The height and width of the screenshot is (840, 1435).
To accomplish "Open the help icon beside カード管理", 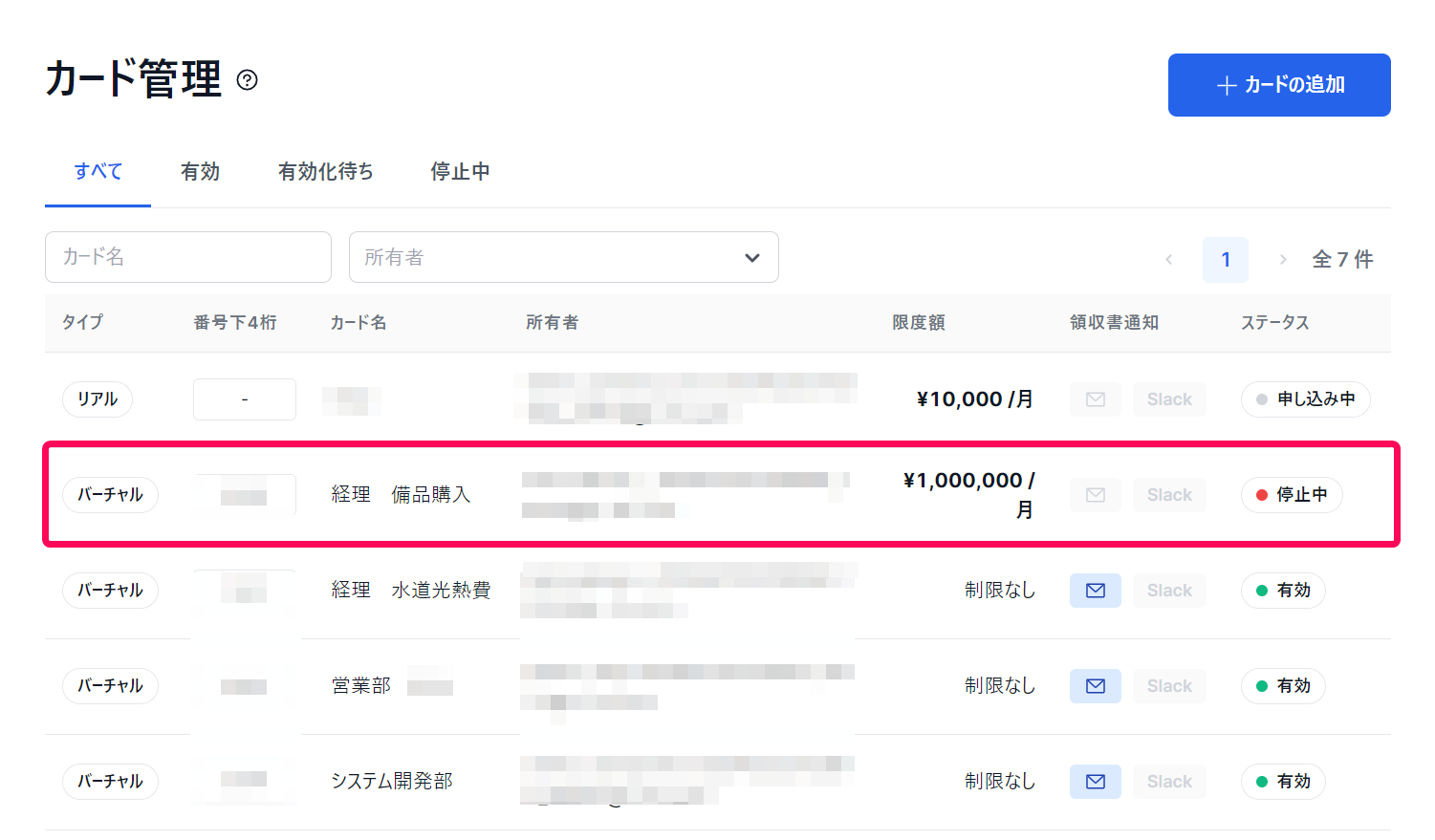I will pyautogui.click(x=247, y=79).
